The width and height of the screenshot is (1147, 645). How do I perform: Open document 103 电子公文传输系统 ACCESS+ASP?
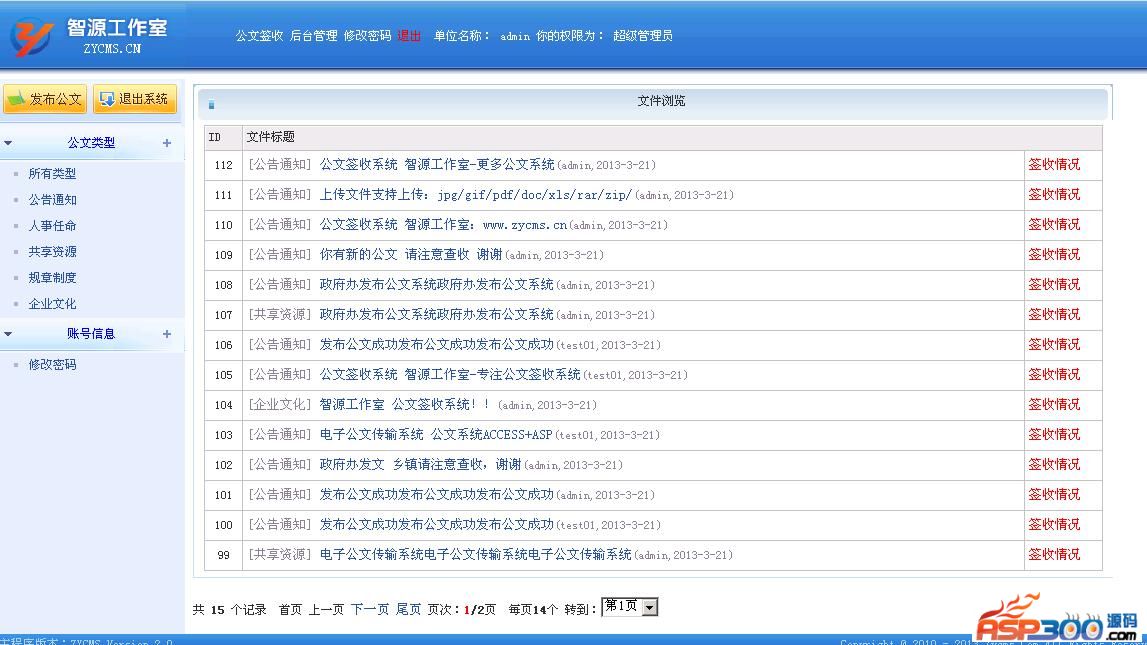point(436,434)
